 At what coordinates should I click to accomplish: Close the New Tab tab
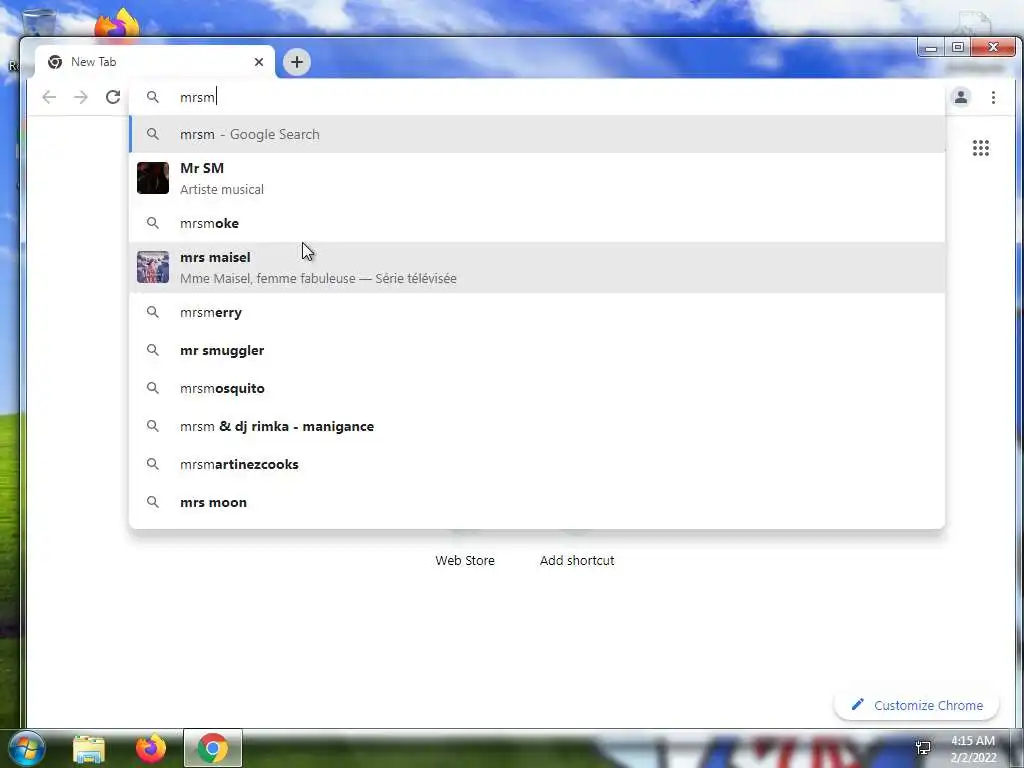(259, 62)
